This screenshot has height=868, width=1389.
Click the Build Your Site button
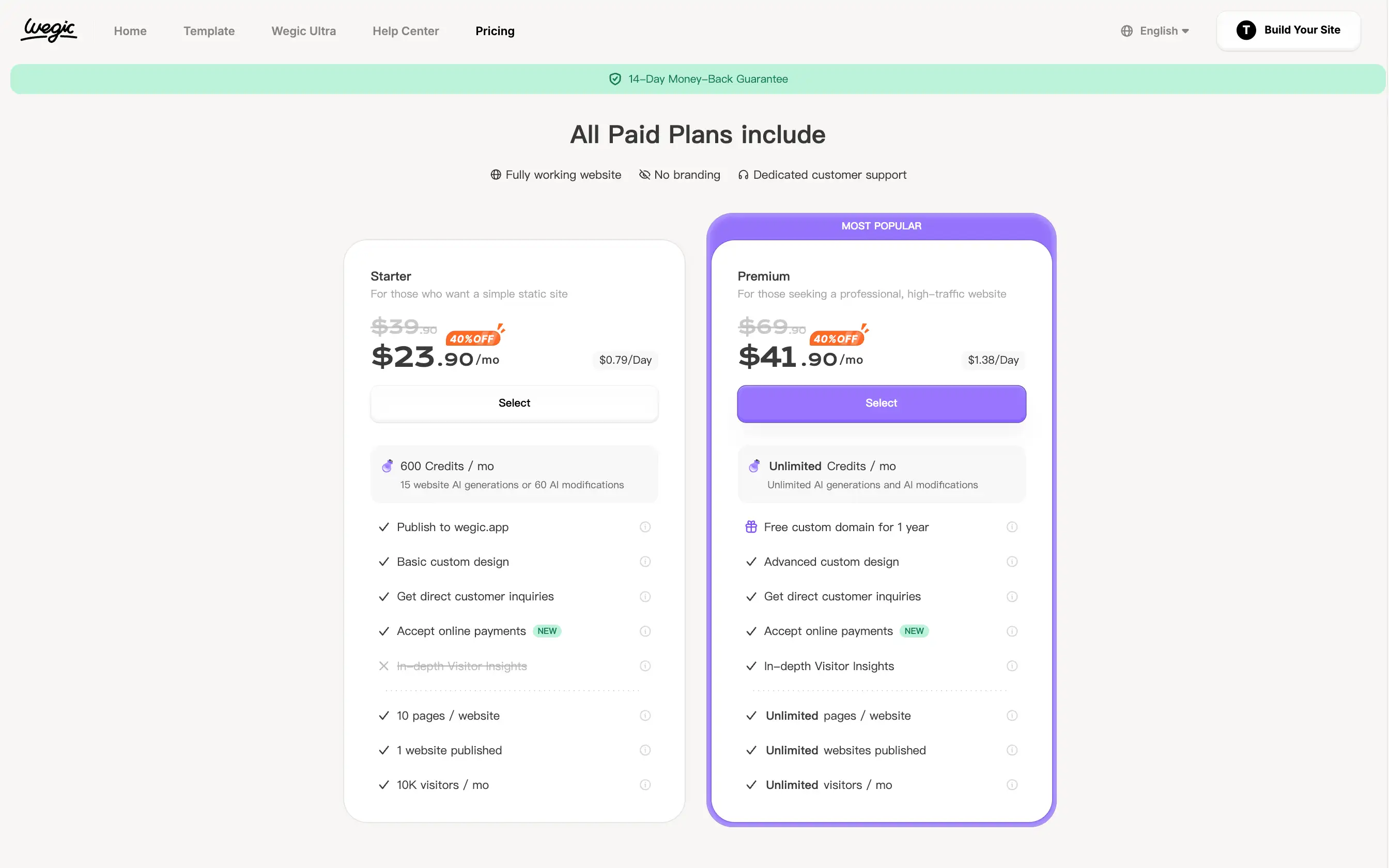point(1289,30)
